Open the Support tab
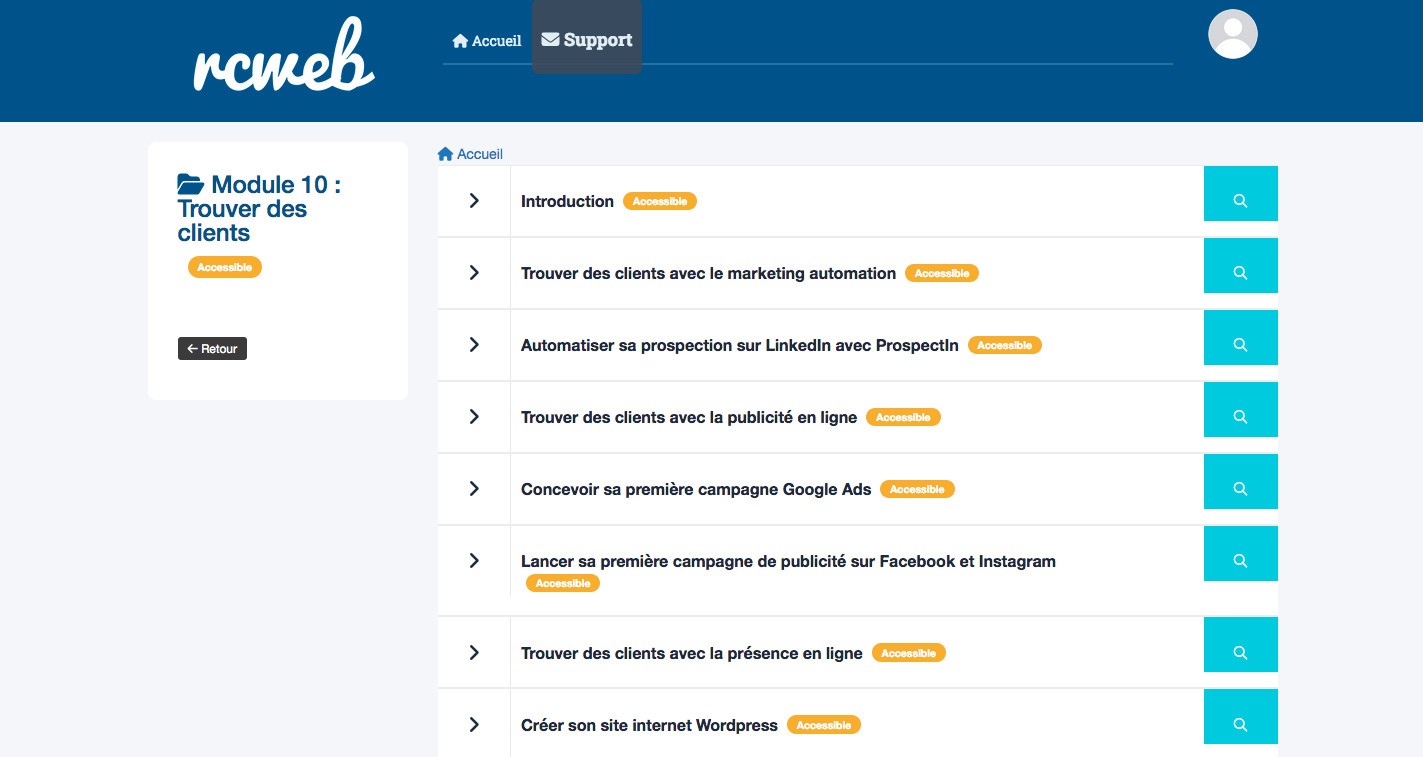The image size is (1423, 757). [x=587, y=40]
